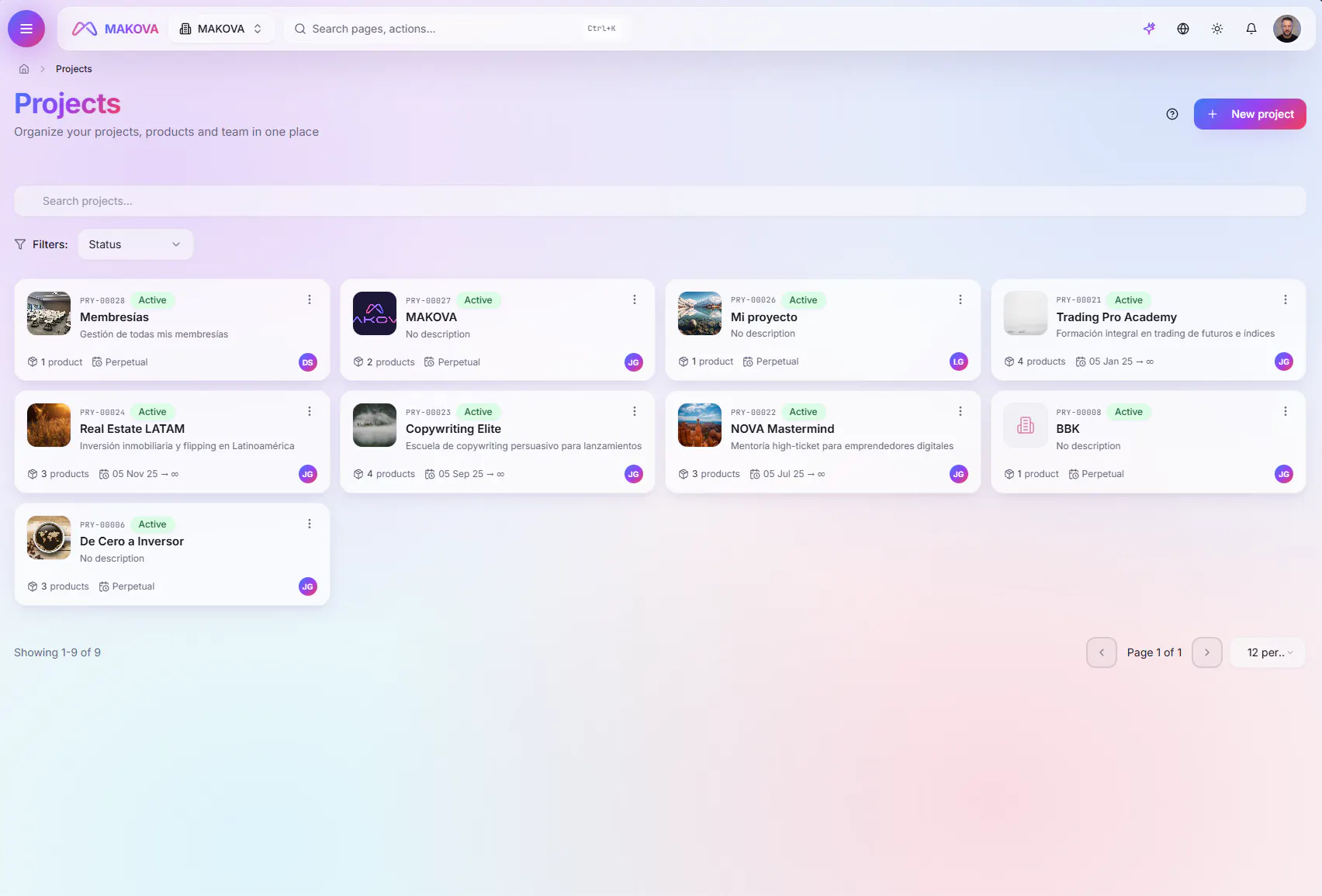This screenshot has width=1322, height=896.
Task: Click '4 products' on Trading Pro Academy
Action: click(x=1035, y=362)
